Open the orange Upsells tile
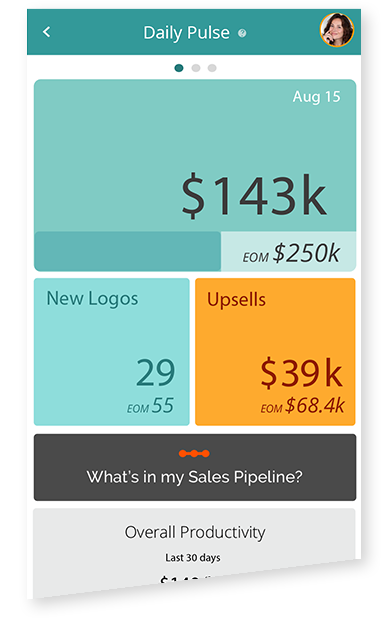This screenshot has height=621, width=388. point(275,352)
